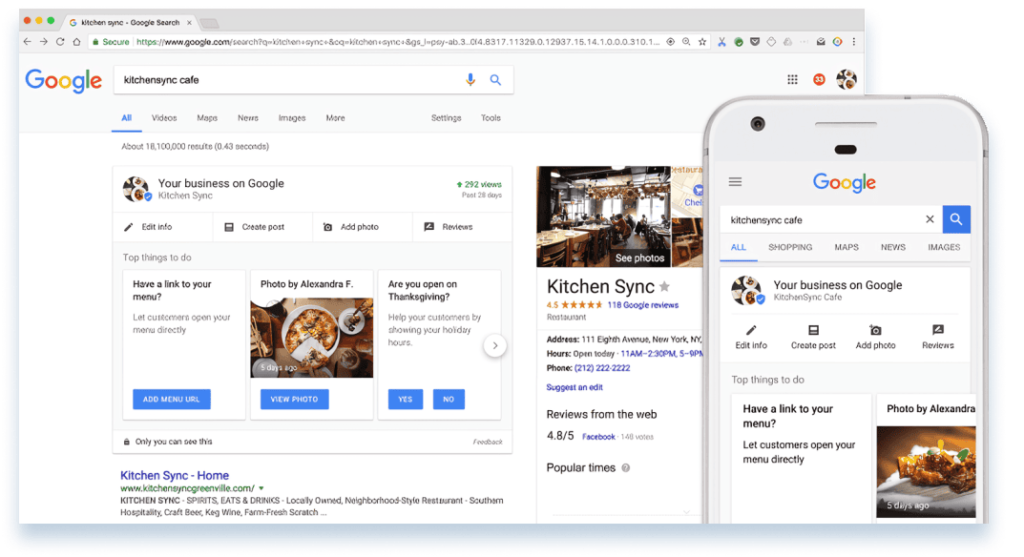Click the 292 views stat
The width and height of the screenshot is (1024, 557).
pyautogui.click(x=479, y=185)
